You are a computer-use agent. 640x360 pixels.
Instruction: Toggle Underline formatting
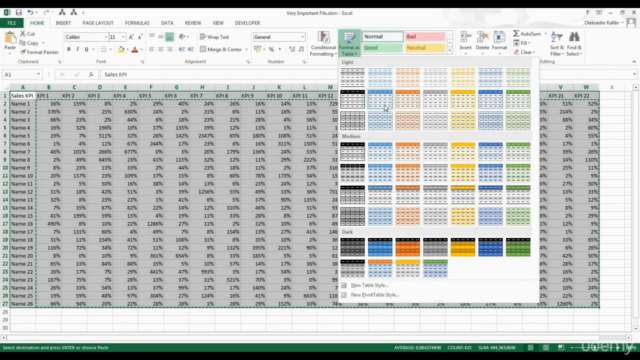tap(86, 49)
